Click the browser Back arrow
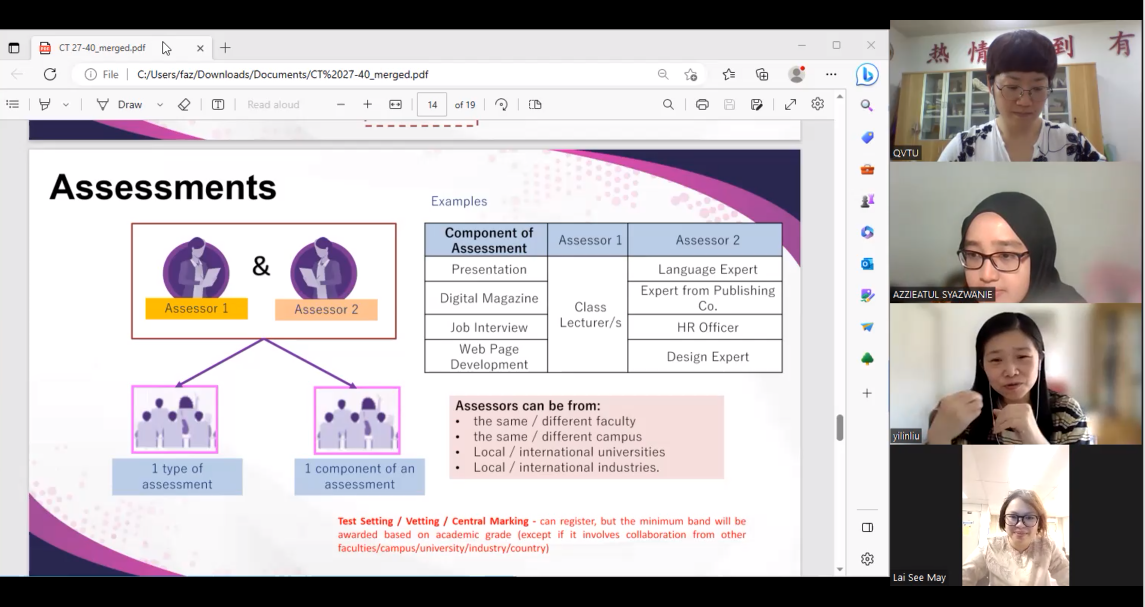1145x607 pixels. pyautogui.click(x=17, y=75)
